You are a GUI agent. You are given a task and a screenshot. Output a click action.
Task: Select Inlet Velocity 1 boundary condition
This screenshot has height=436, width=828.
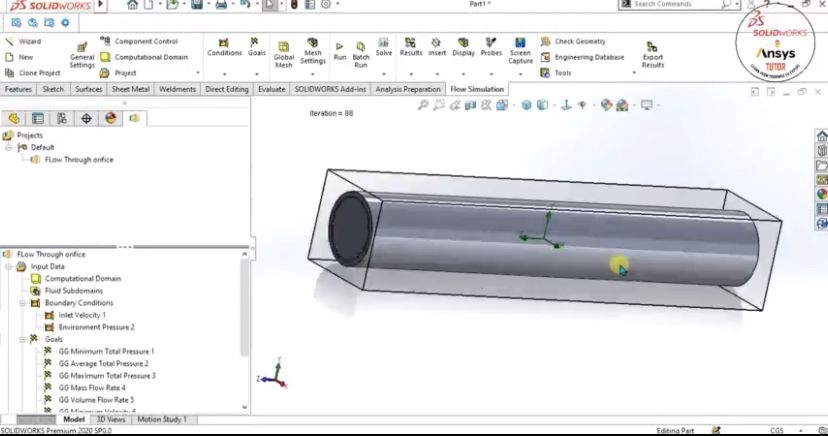pyautogui.click(x=82, y=315)
